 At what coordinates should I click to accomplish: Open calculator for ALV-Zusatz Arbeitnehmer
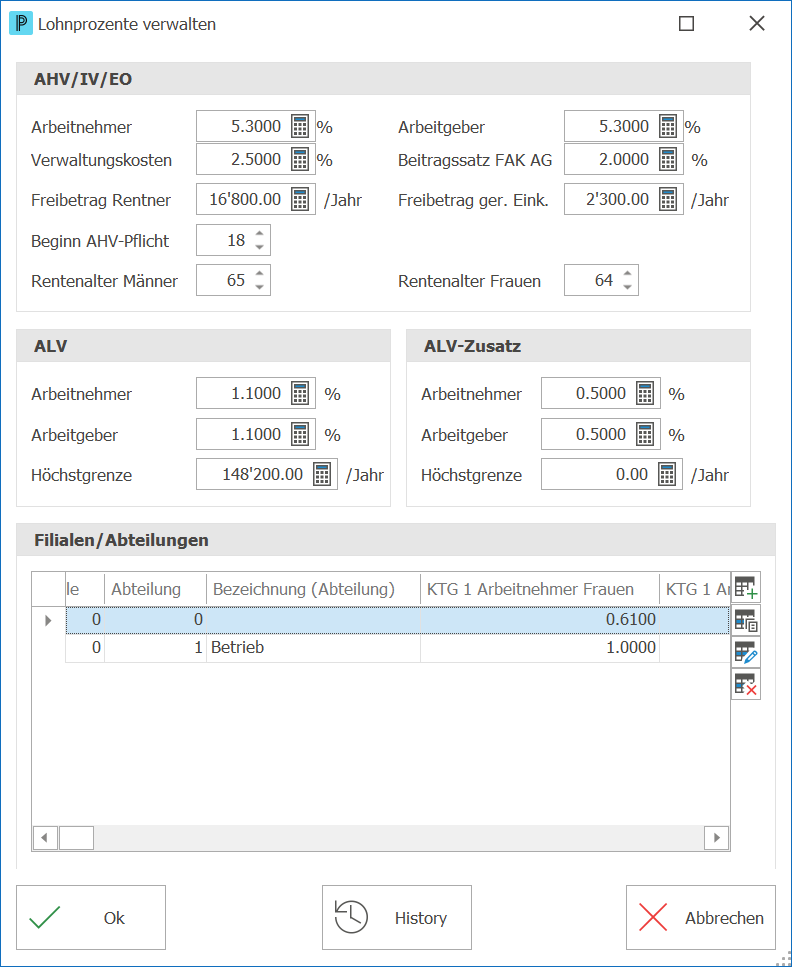645,393
